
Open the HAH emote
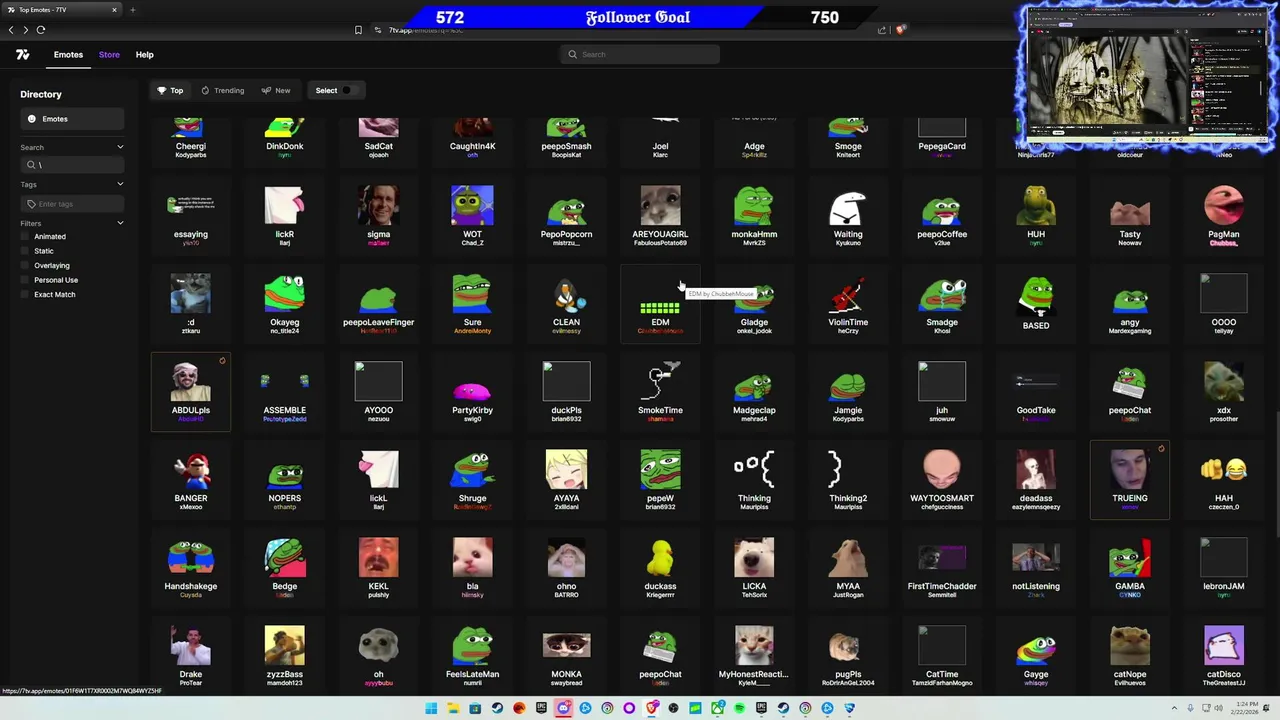pos(1224,480)
